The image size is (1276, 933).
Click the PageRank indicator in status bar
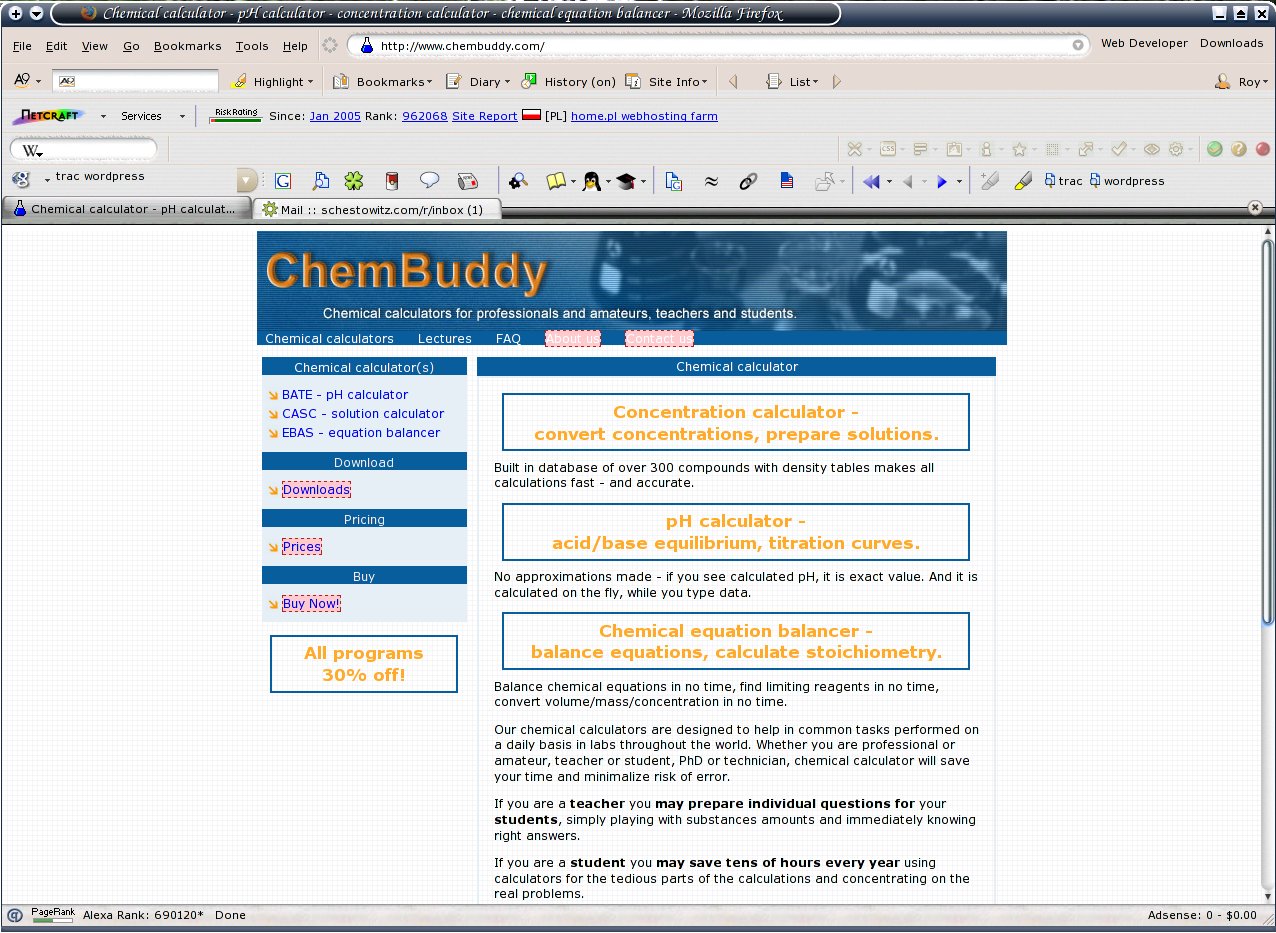point(52,914)
